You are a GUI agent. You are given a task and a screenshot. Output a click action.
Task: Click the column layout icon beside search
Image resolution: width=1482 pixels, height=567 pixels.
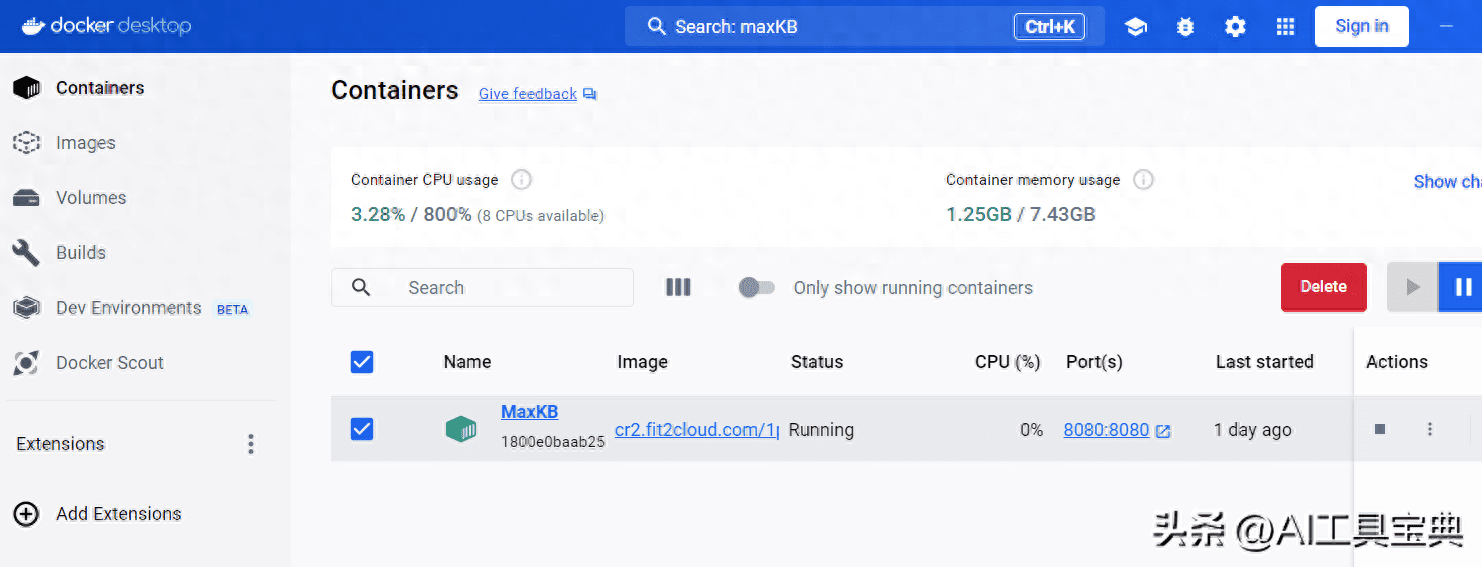(x=678, y=288)
